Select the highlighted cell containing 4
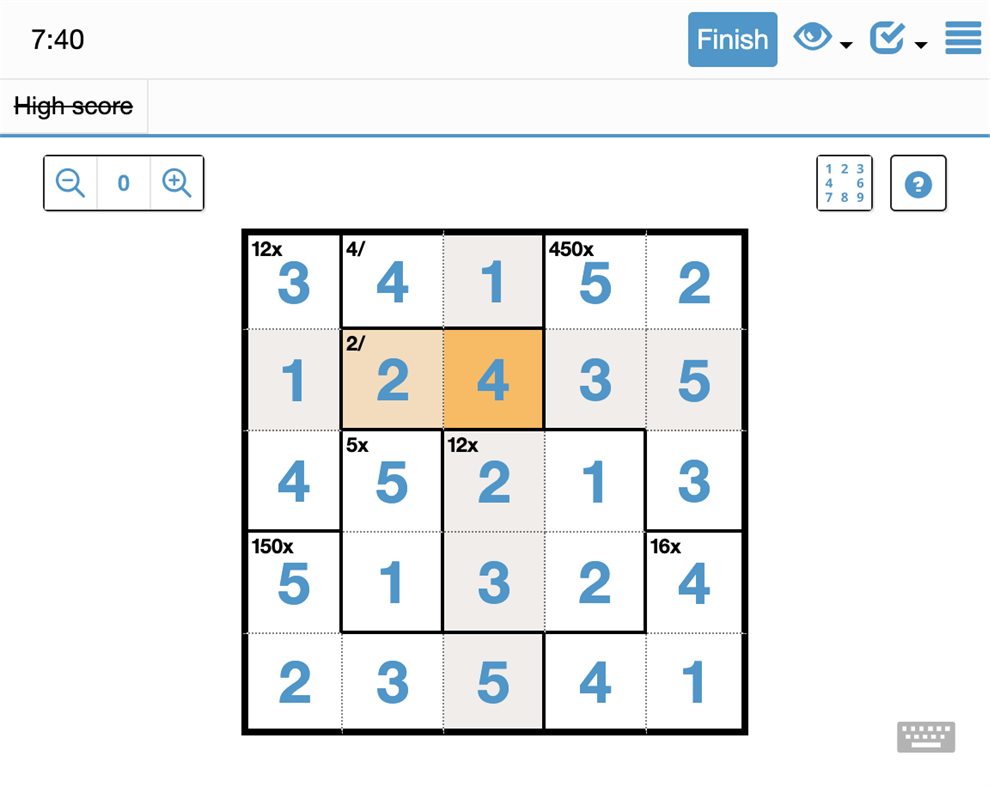 coord(493,378)
